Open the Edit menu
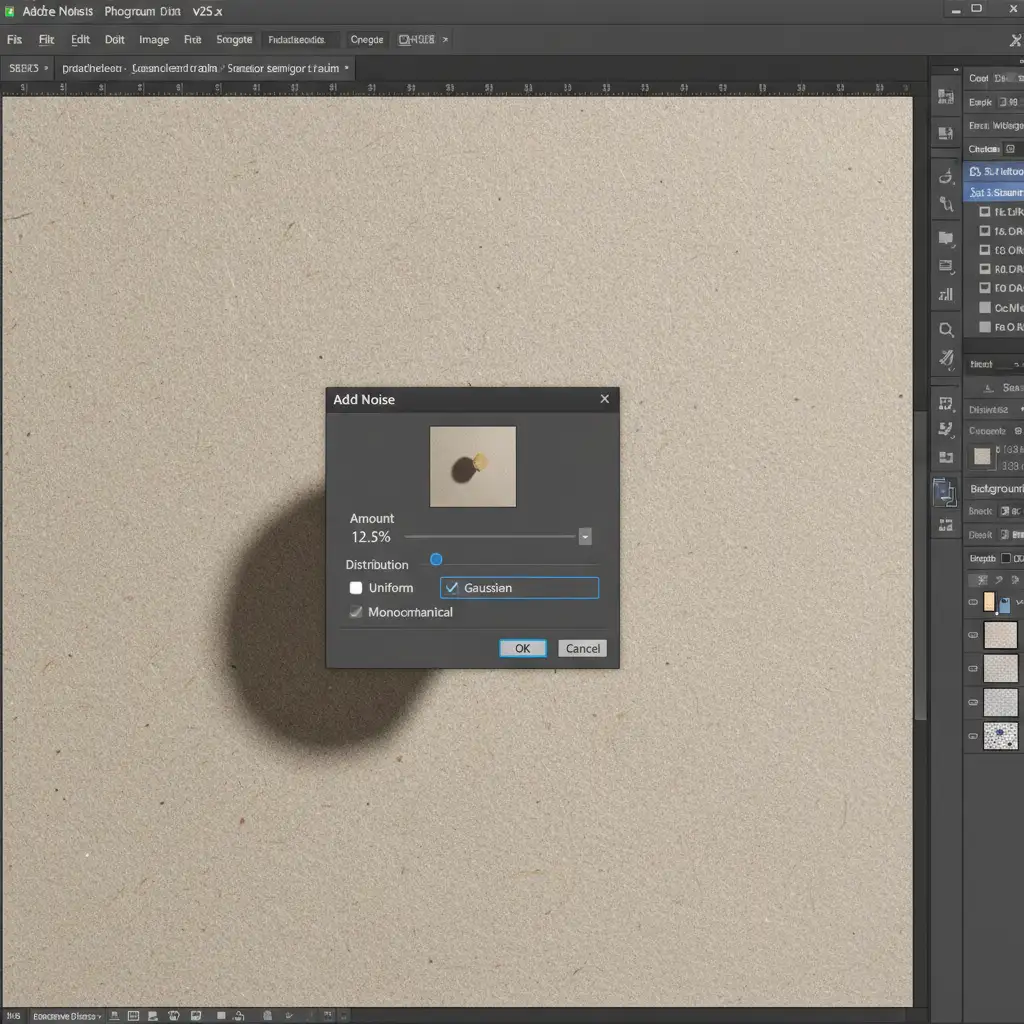 point(80,40)
